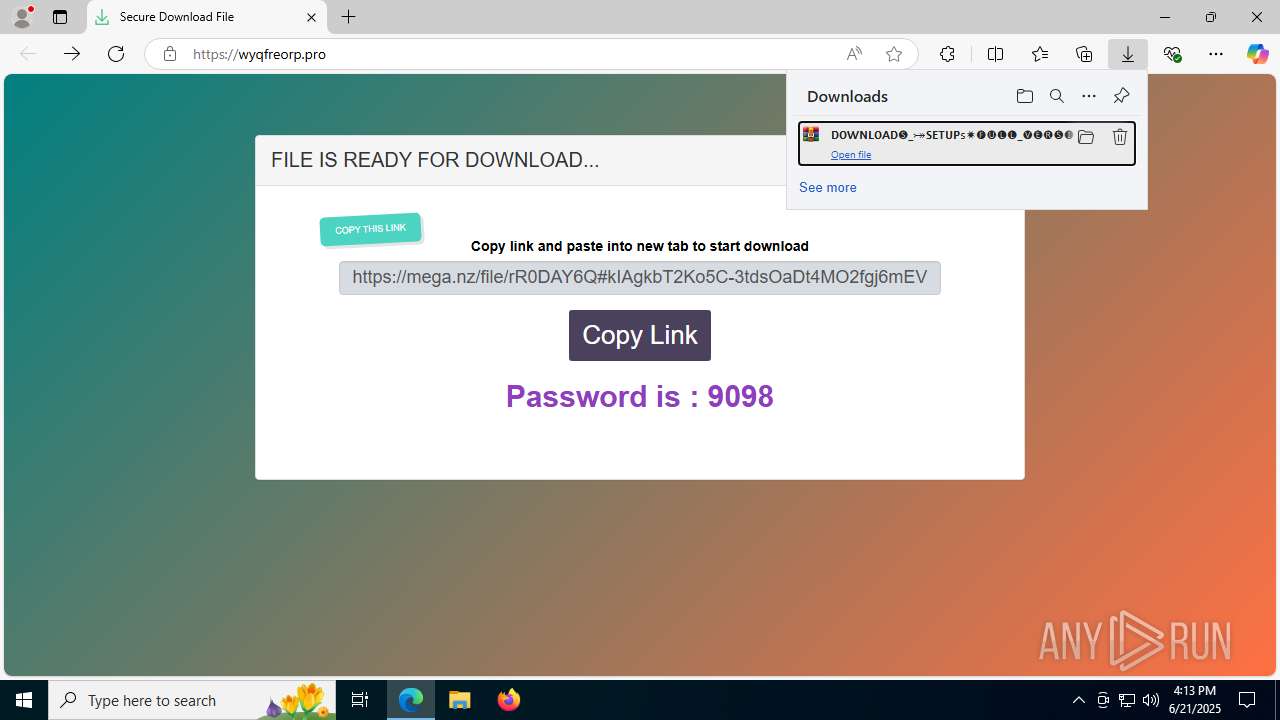Click the taskbar search box

[x=192, y=700]
